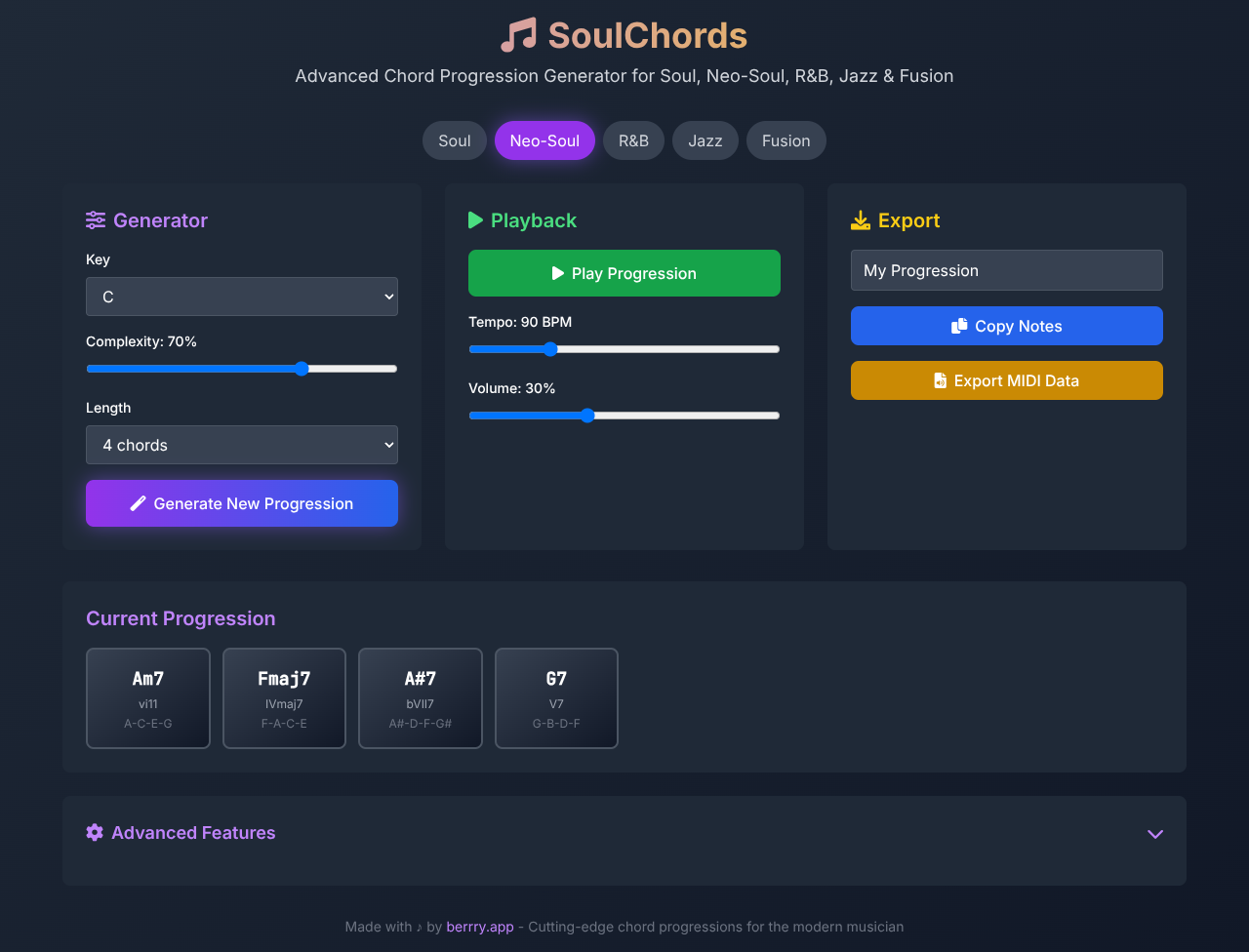Click the Advanced Features gear icon

point(95,832)
